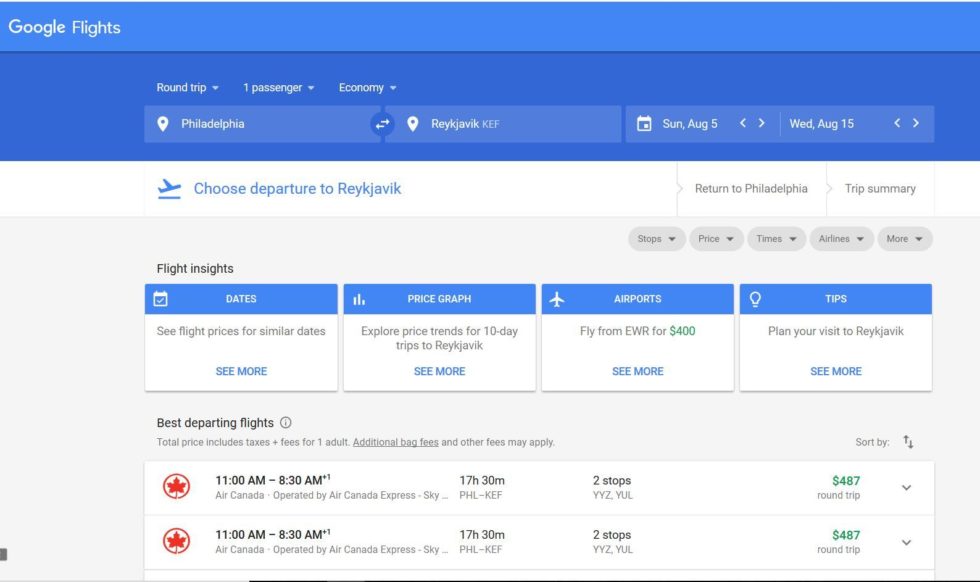Click the Tips lightbulb icon

coord(755,299)
